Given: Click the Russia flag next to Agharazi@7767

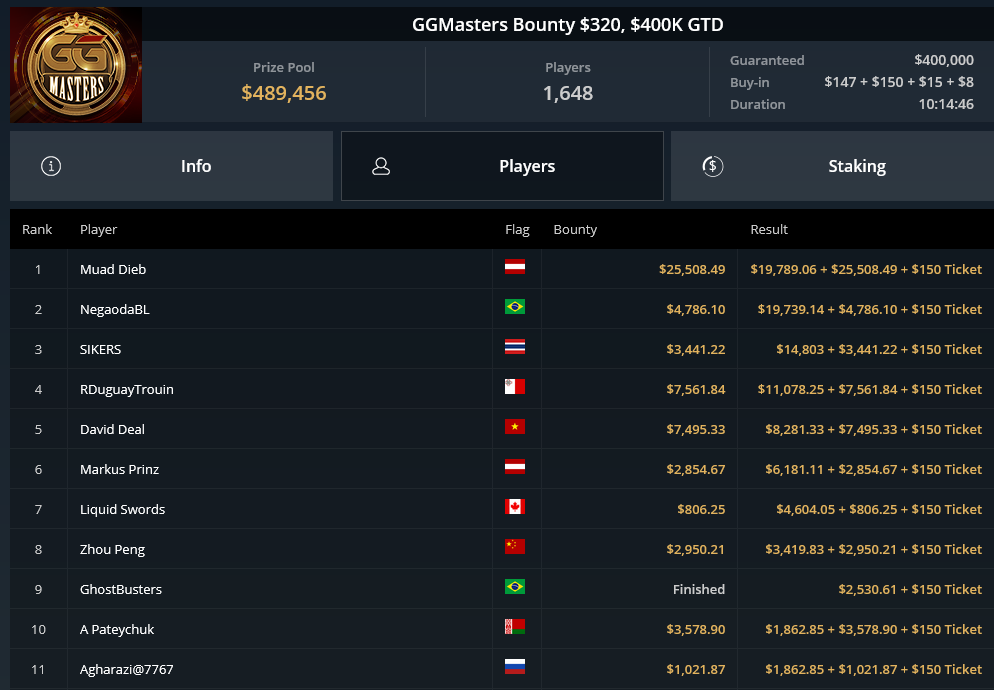Looking at the screenshot, I should point(515,669).
